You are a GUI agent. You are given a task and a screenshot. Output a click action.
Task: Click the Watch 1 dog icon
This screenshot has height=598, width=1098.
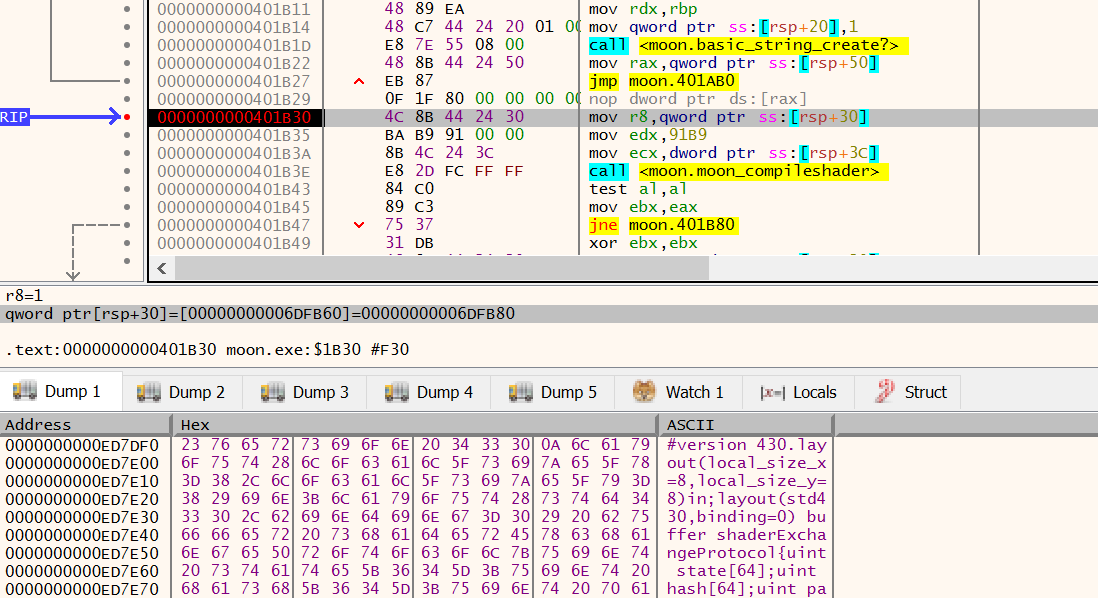coord(645,392)
